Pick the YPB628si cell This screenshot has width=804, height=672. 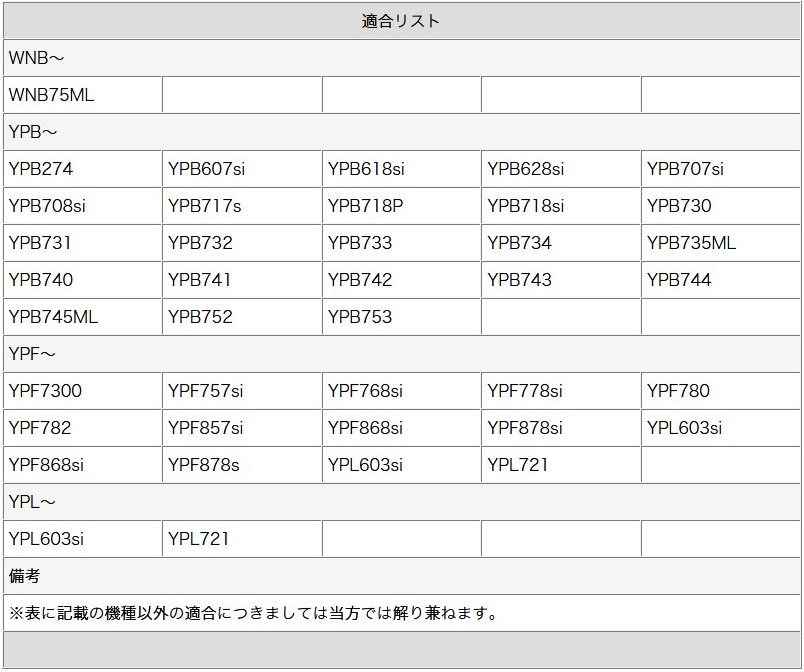pyautogui.click(x=561, y=169)
